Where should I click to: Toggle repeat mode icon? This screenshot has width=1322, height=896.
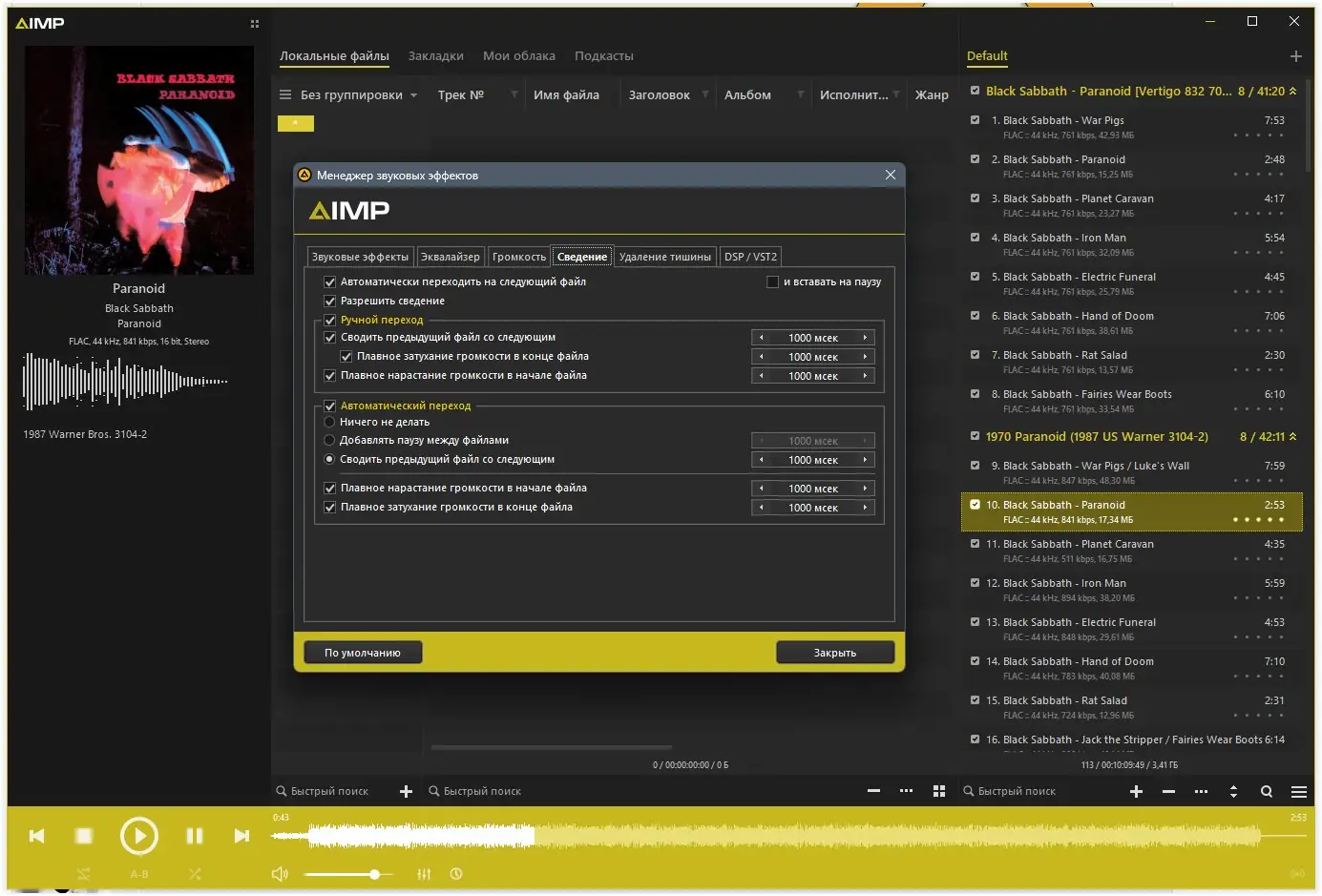tap(84, 874)
